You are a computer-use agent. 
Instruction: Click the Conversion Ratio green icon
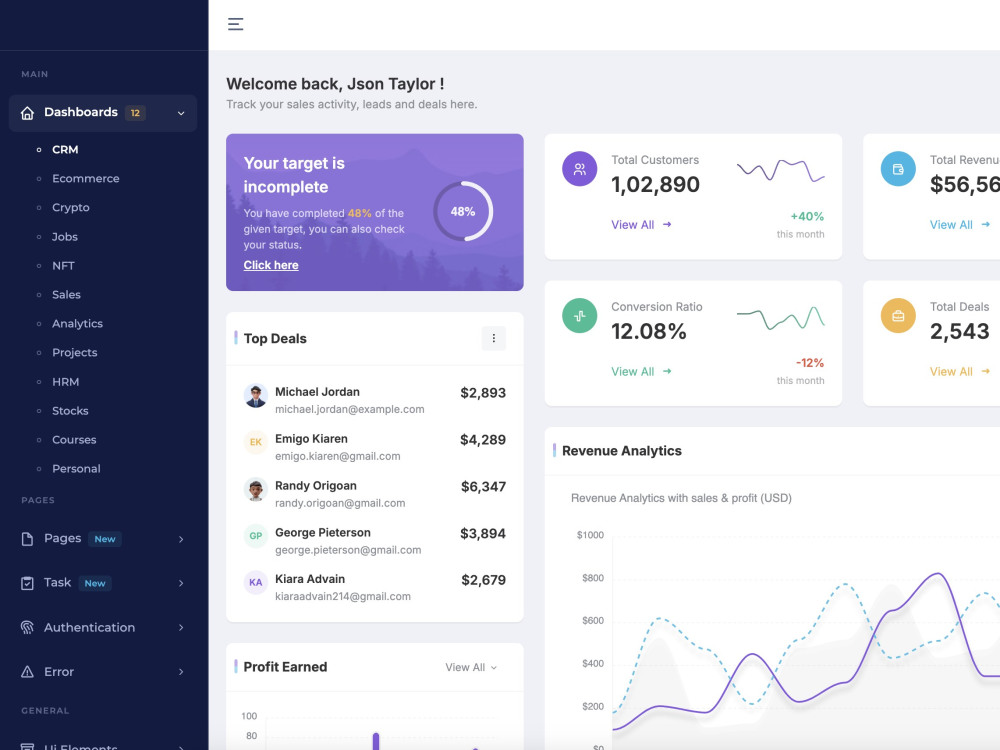pyautogui.click(x=579, y=316)
